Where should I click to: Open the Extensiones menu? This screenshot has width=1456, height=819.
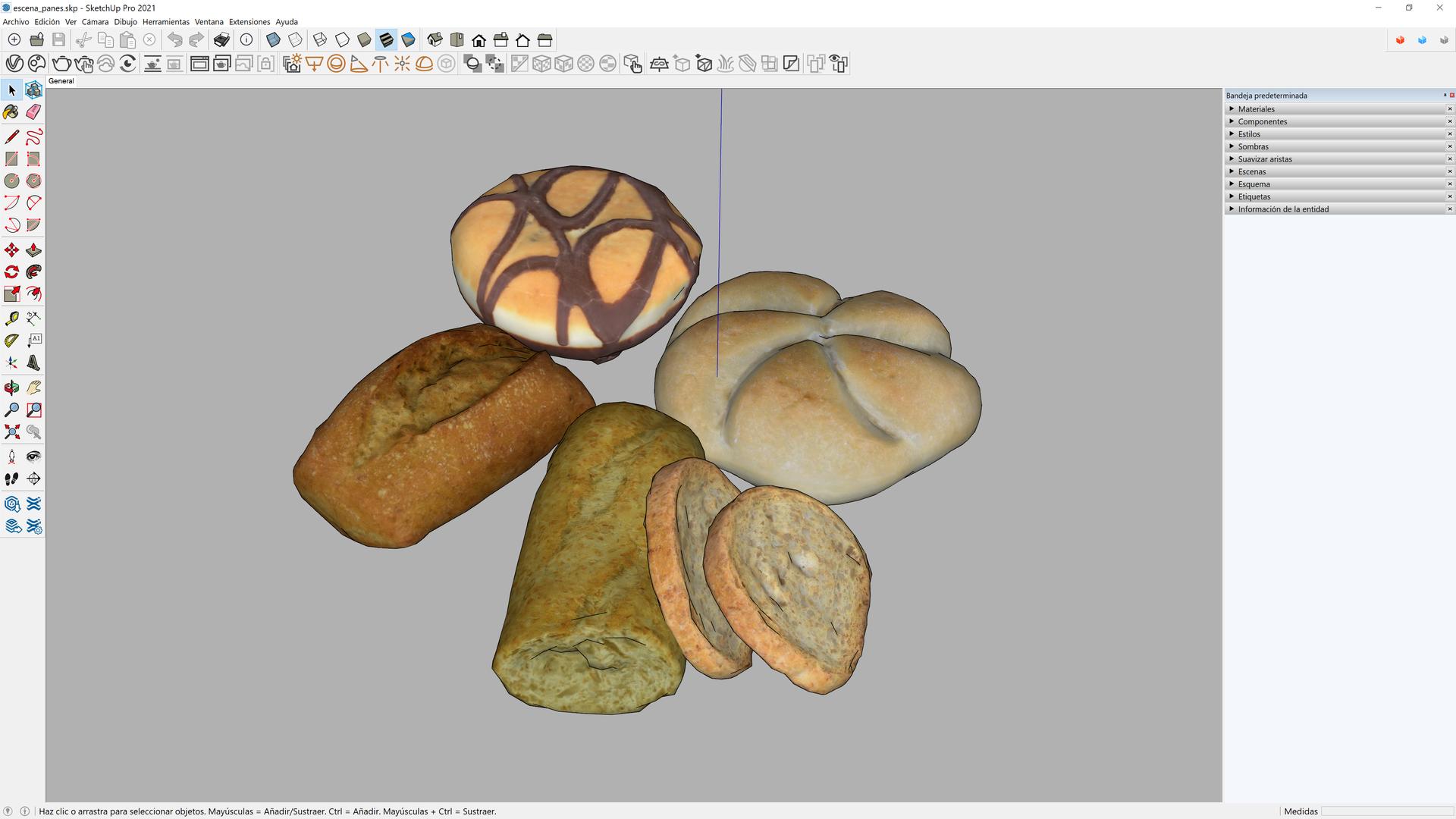point(249,22)
